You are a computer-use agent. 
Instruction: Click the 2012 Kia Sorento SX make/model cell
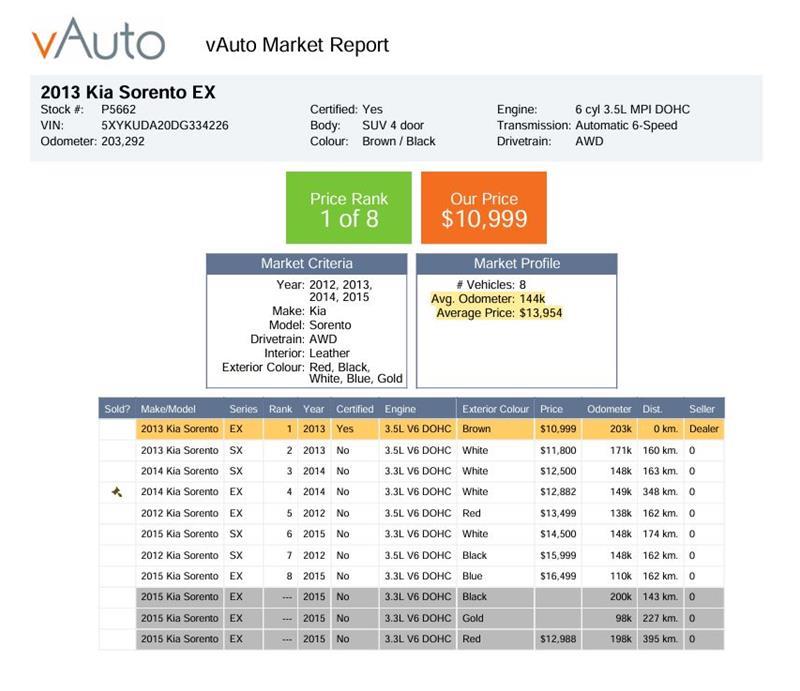(x=180, y=555)
